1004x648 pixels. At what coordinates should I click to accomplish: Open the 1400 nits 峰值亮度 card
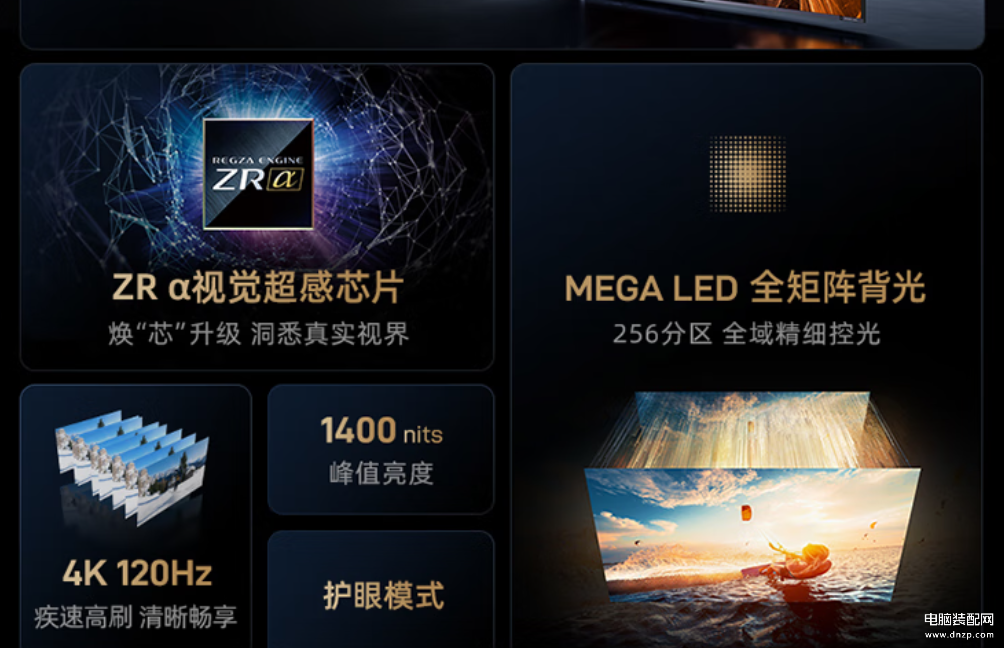pyautogui.click(x=381, y=450)
